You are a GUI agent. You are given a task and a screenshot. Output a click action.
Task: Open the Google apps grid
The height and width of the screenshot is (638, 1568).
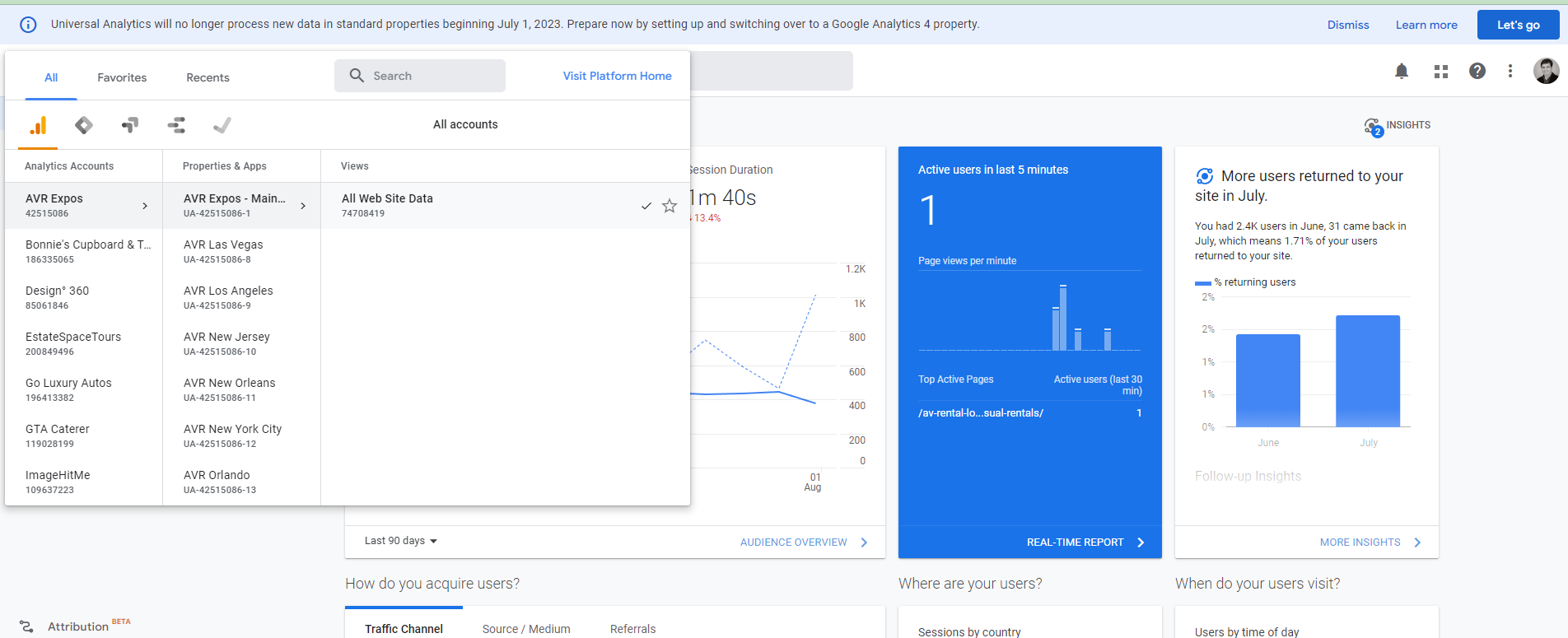click(x=1441, y=72)
